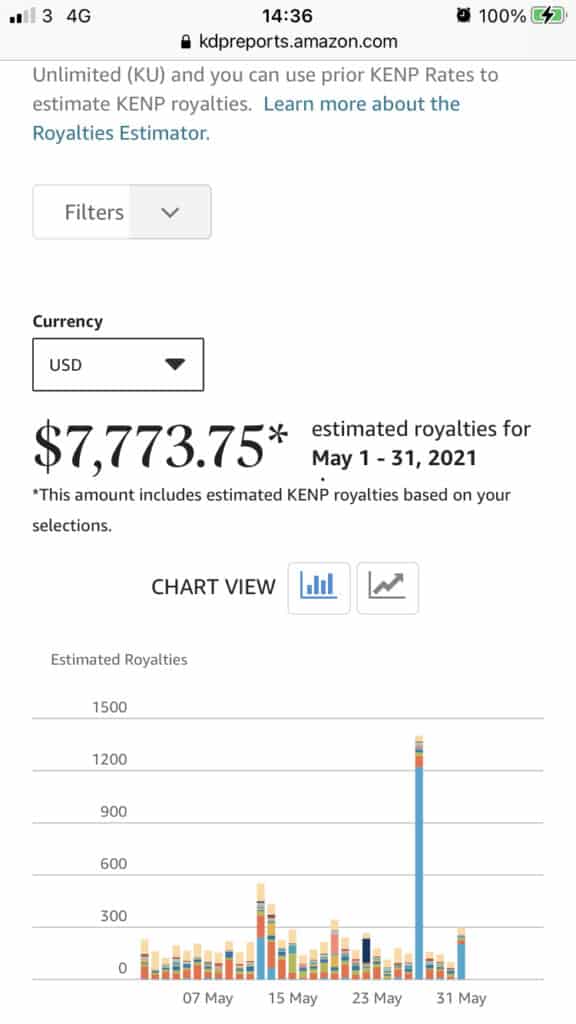Image resolution: width=576 pixels, height=1024 pixels.
Task: Switch to line chart view icon
Action: 387,588
